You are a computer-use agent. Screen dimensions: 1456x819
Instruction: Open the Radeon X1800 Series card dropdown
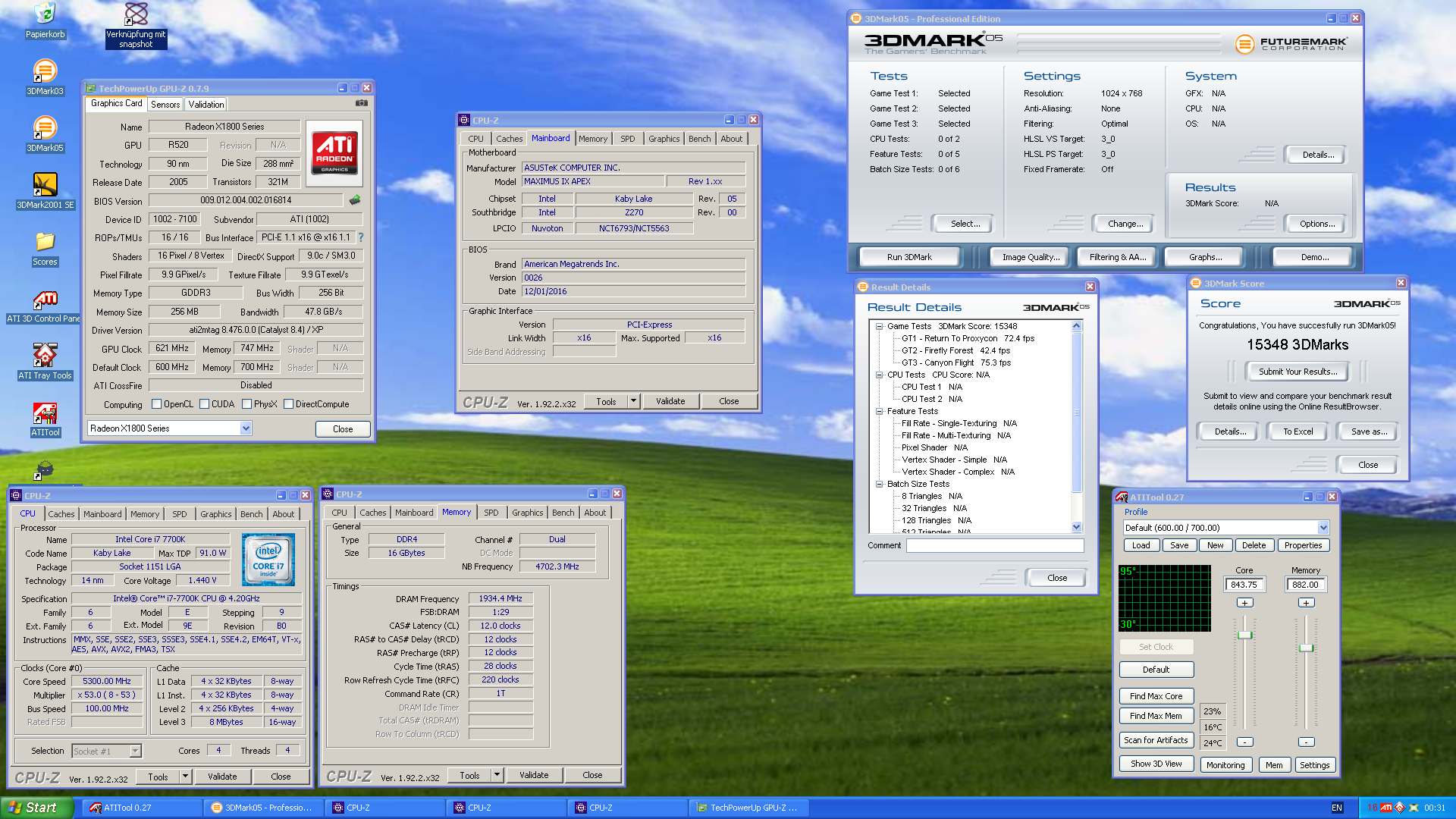click(246, 428)
